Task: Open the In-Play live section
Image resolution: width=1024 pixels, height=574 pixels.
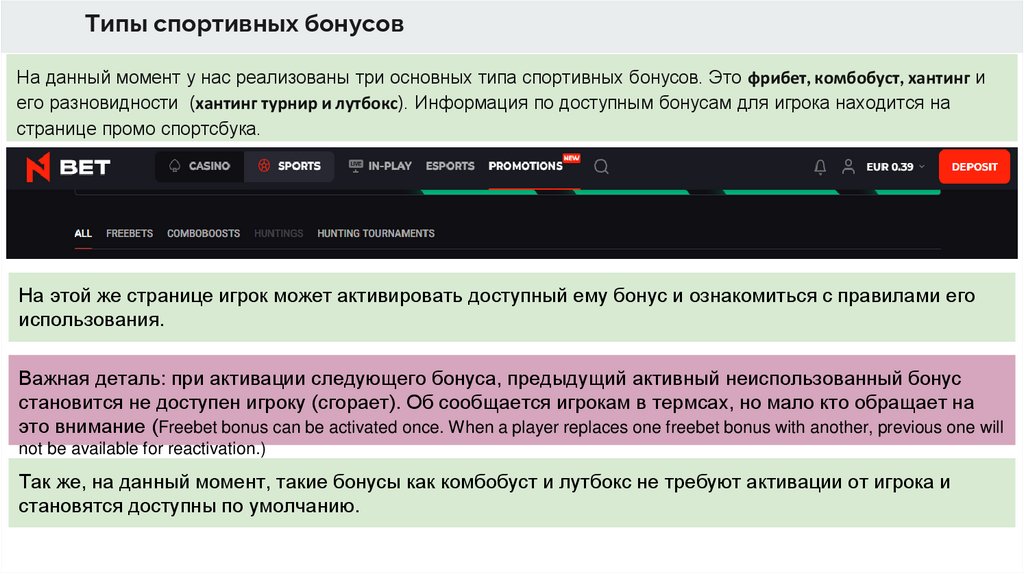Action: [380, 166]
